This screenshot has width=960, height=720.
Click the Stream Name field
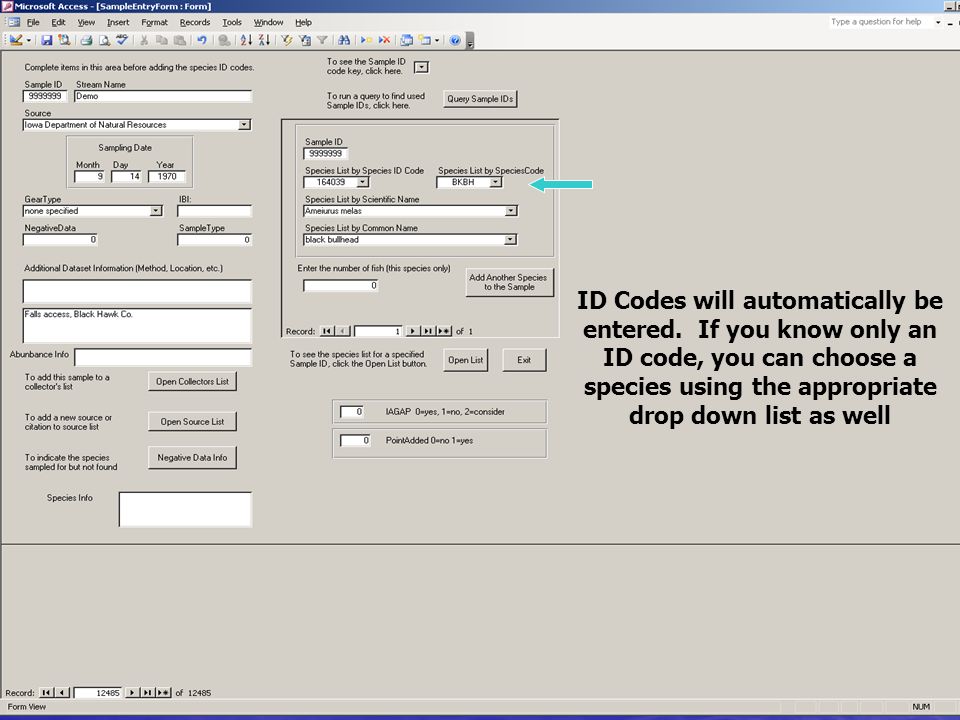[x=163, y=96]
